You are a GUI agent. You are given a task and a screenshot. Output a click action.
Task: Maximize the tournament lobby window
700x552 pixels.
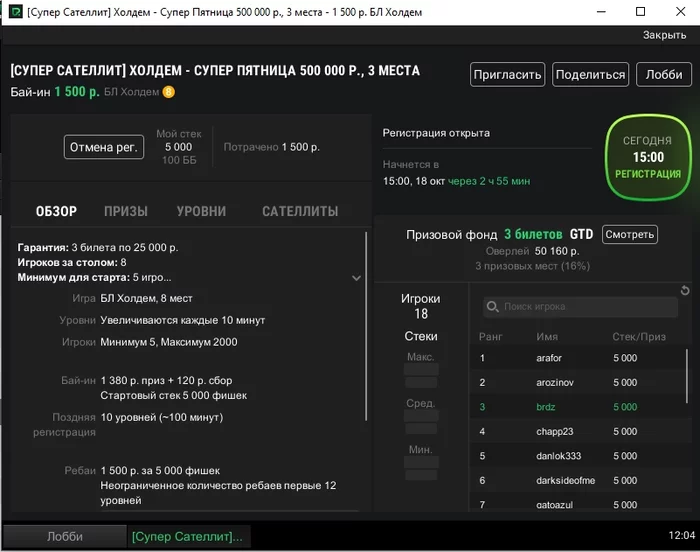tap(640, 12)
